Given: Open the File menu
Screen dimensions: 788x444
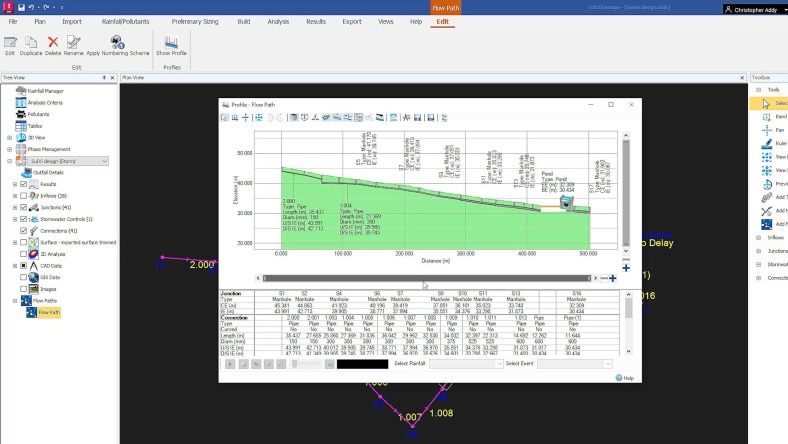Looking at the screenshot, I should pyautogui.click(x=13, y=22).
